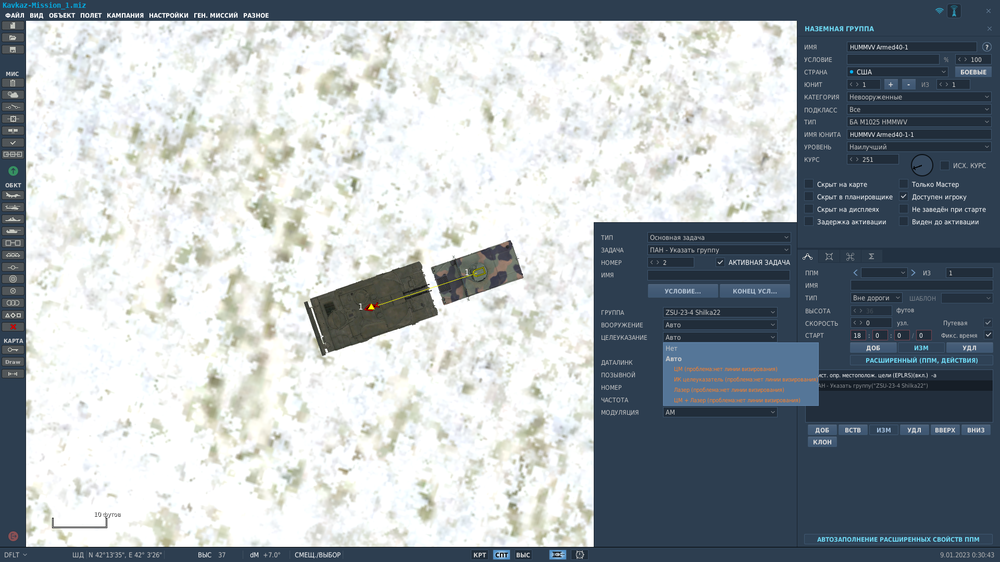Viewport: 1000px width, 562px height.
Task: Open the ТИП dropdown showing БА M1025 HMMWV
Action: [919, 122]
